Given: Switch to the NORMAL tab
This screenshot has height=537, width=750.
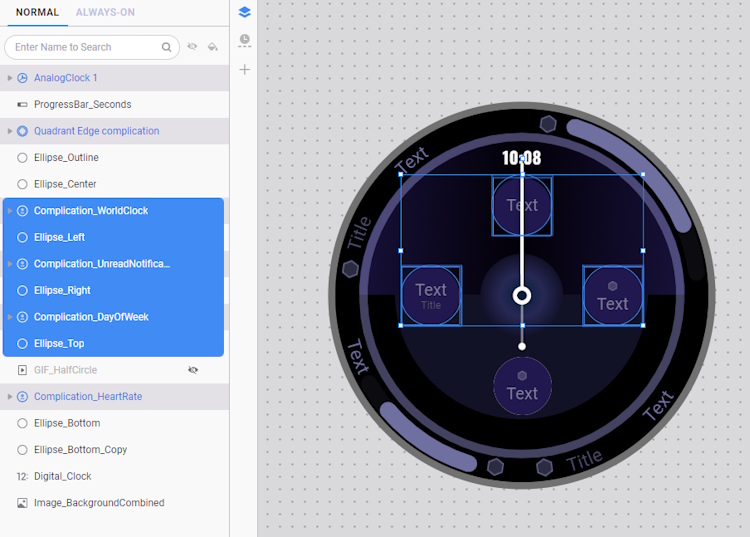Looking at the screenshot, I should [x=37, y=12].
